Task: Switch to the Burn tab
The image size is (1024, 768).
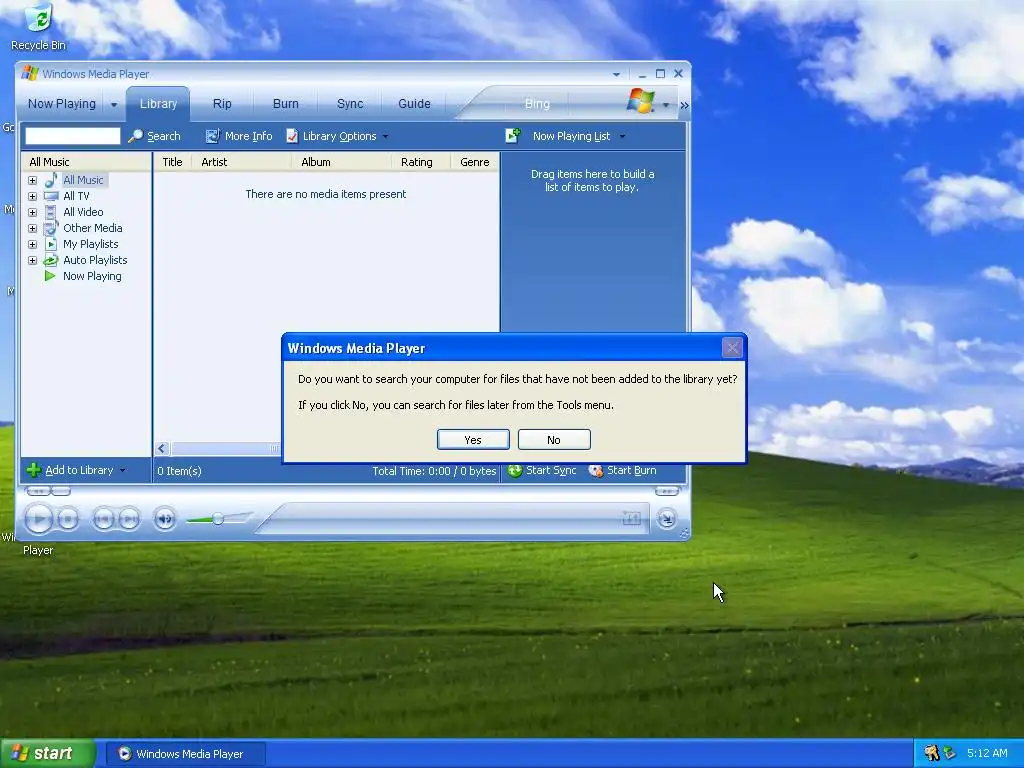Action: tap(285, 104)
